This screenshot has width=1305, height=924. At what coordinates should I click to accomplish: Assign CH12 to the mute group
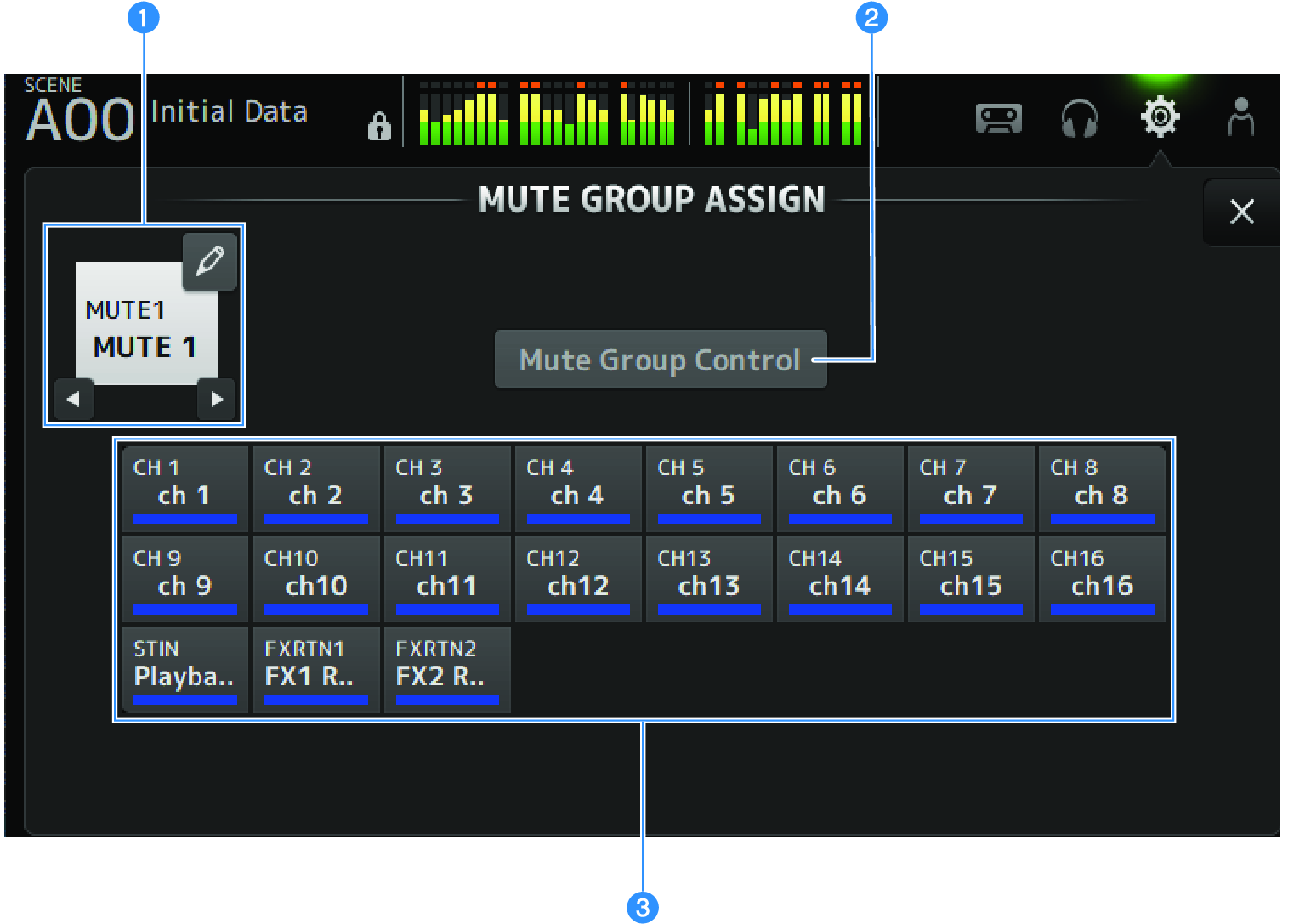[578, 577]
